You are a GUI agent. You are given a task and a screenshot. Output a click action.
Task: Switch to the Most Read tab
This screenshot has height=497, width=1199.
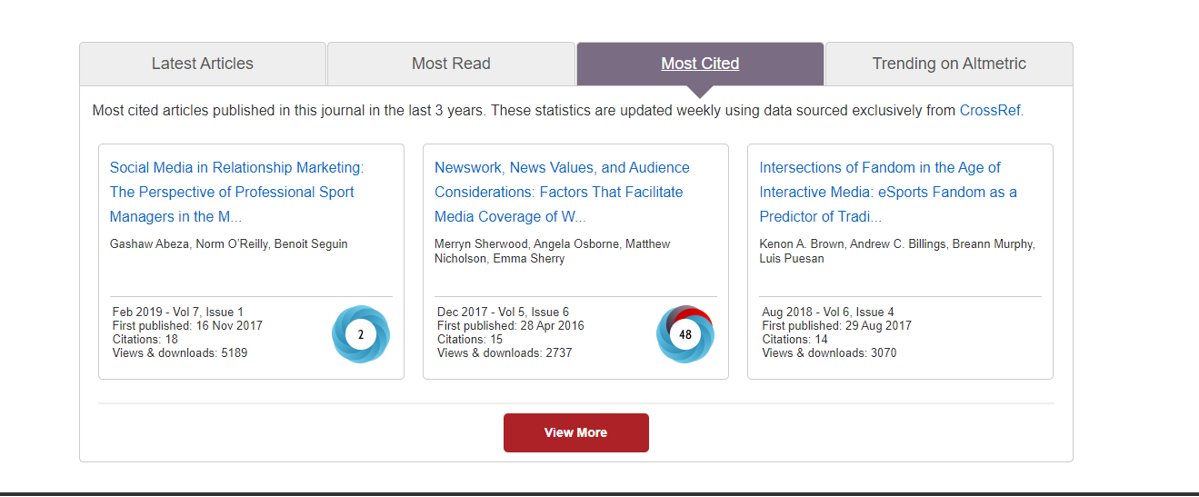pyautogui.click(x=451, y=64)
